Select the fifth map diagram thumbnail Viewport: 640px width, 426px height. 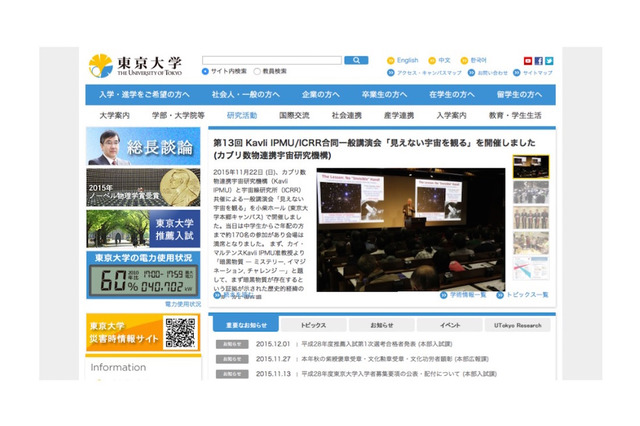tap(531, 268)
